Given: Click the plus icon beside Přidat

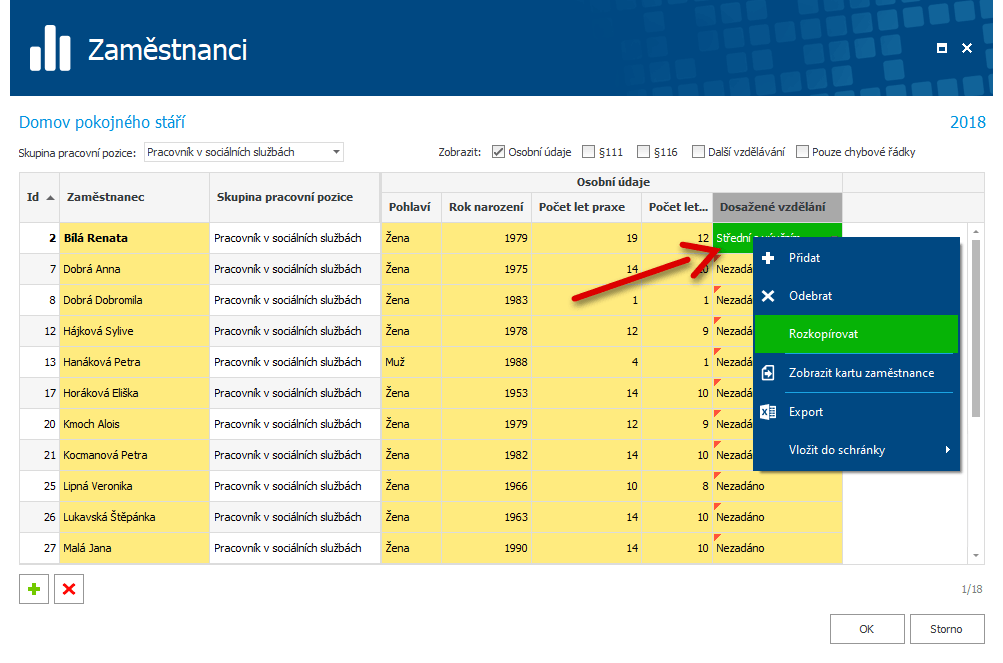Looking at the screenshot, I should coord(768,258).
